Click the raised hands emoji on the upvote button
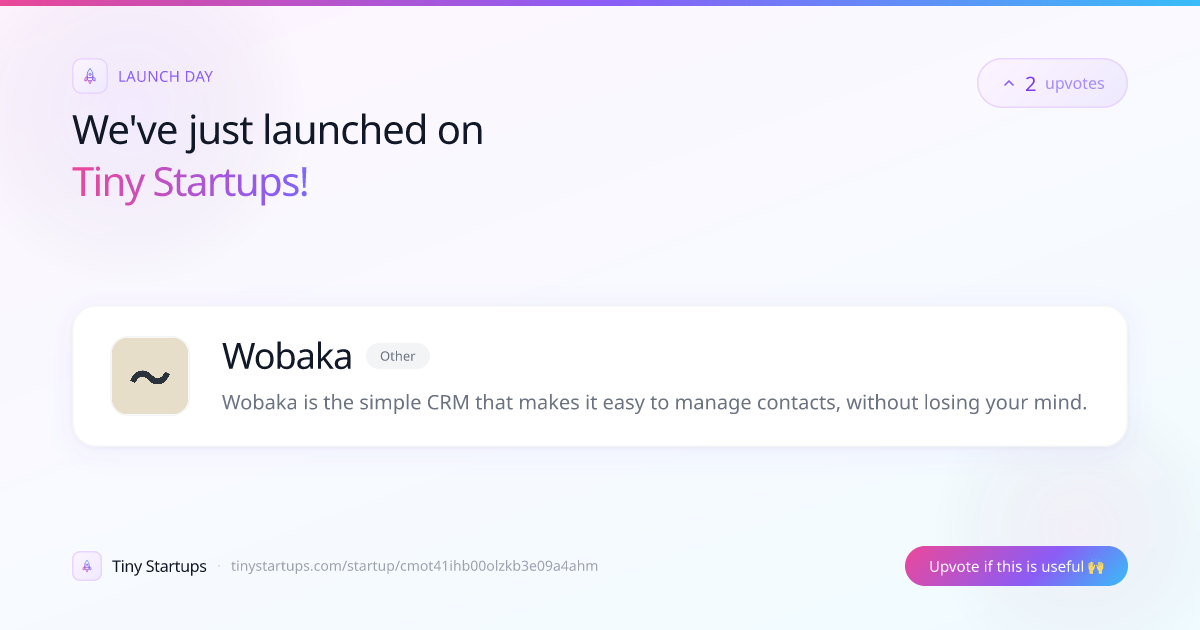The image size is (1200, 630). (x=1095, y=566)
